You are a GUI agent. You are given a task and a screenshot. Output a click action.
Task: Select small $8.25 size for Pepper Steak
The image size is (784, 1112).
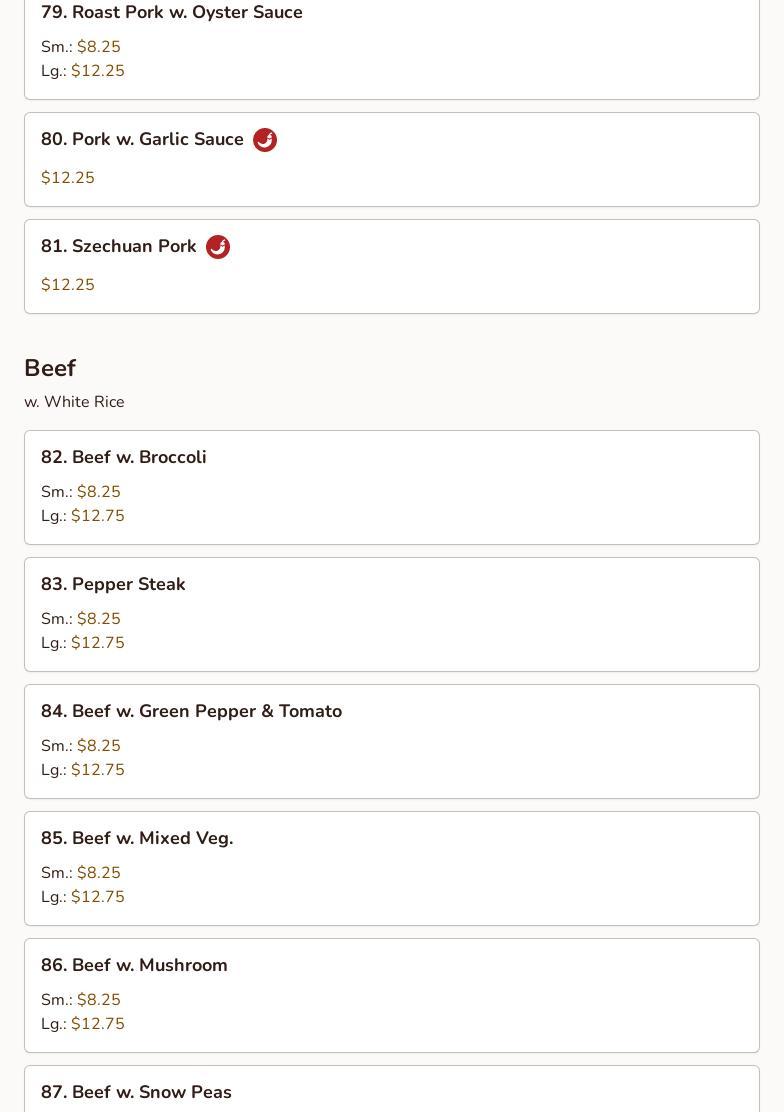click(98, 619)
